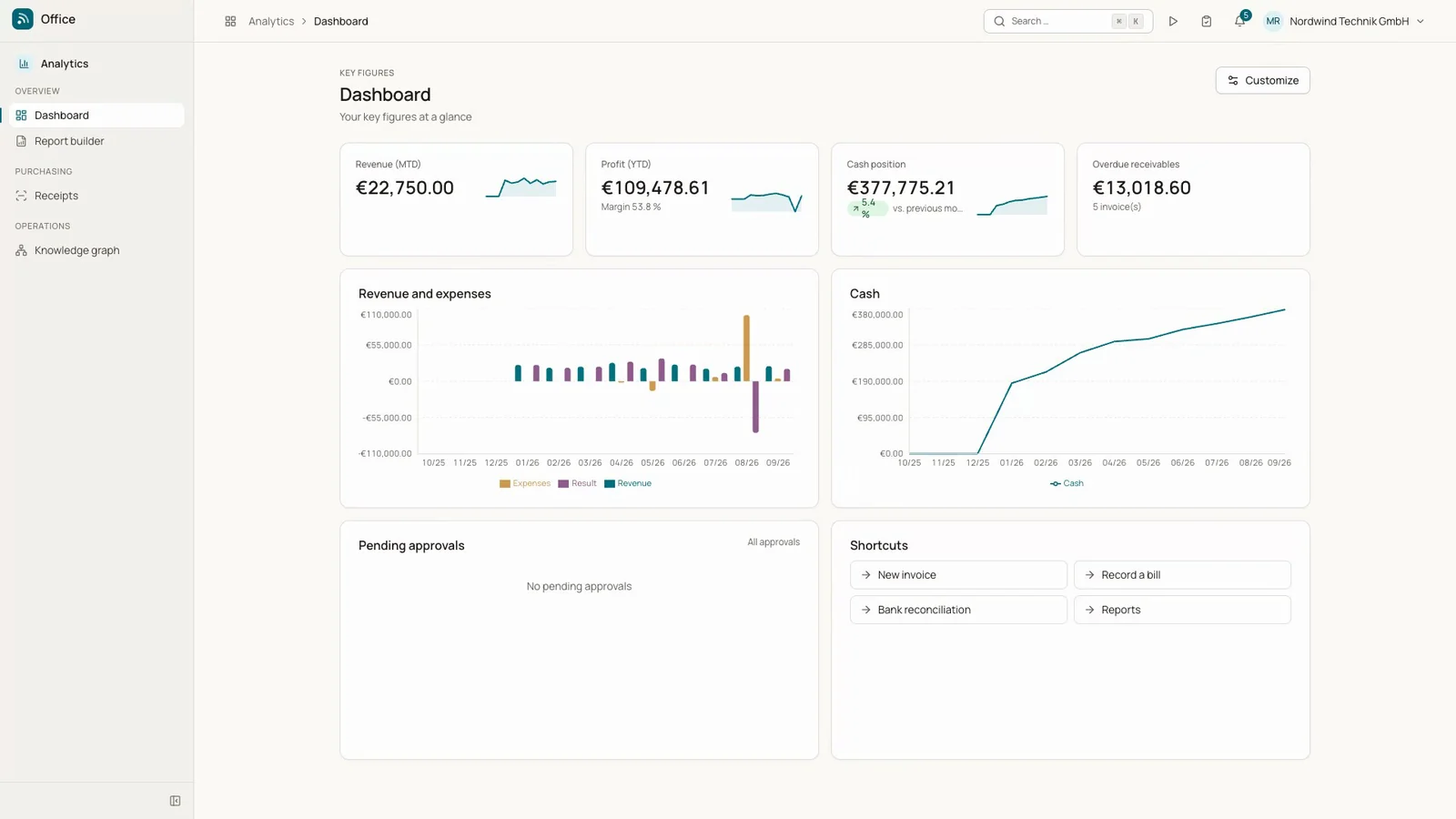Open the notifications bell
Image resolution: width=1456 pixels, height=819 pixels.
[x=1239, y=21]
